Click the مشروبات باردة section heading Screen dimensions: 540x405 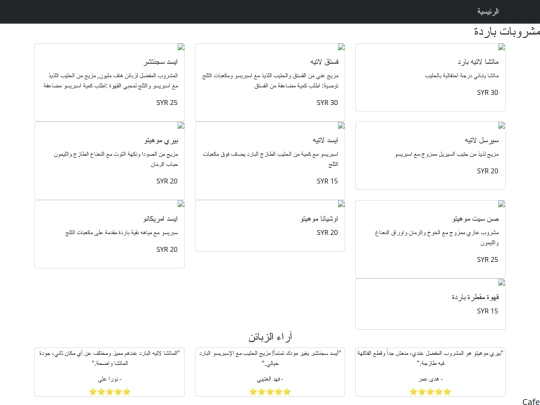click(x=507, y=31)
